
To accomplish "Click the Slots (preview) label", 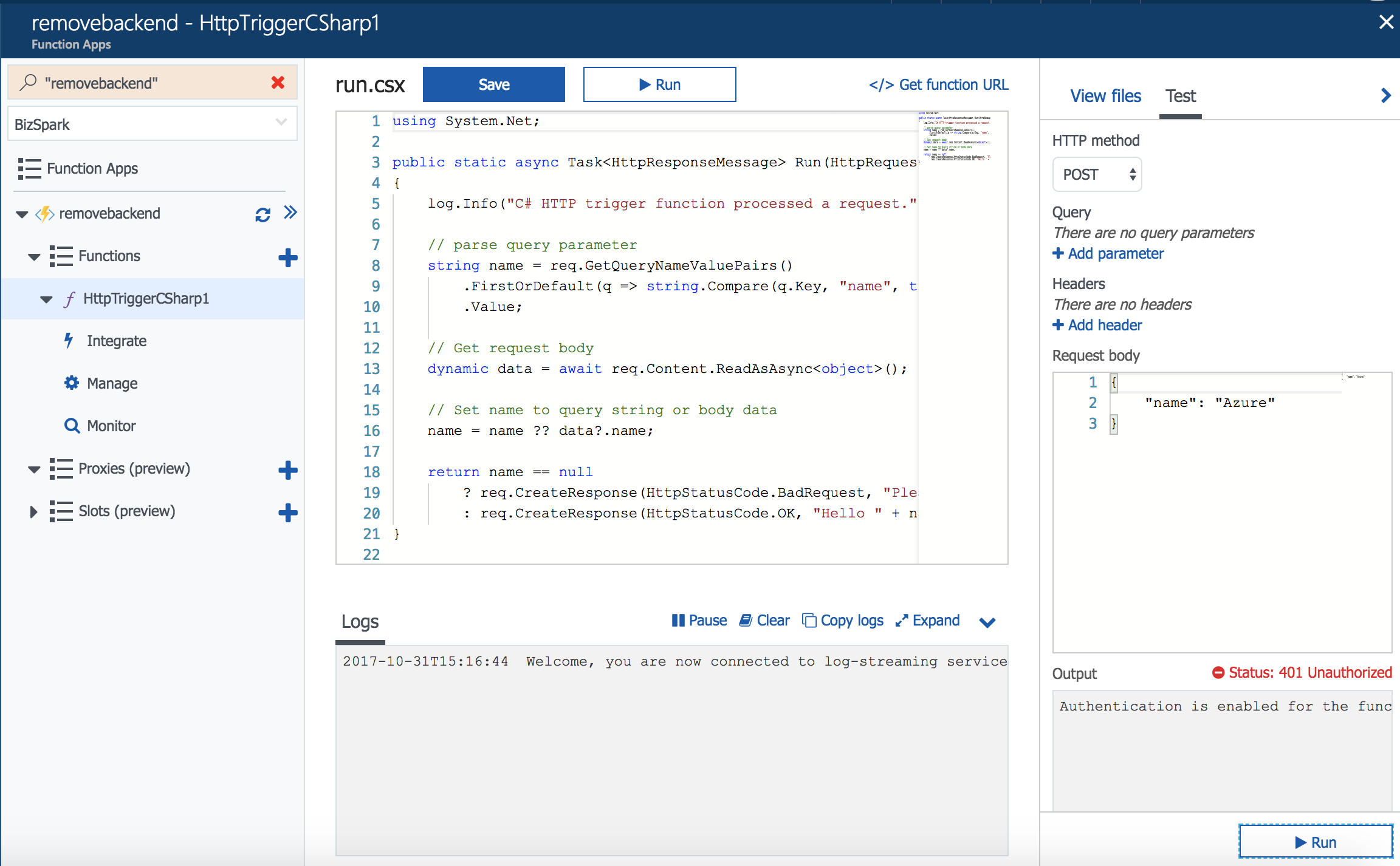I will pyautogui.click(x=126, y=511).
